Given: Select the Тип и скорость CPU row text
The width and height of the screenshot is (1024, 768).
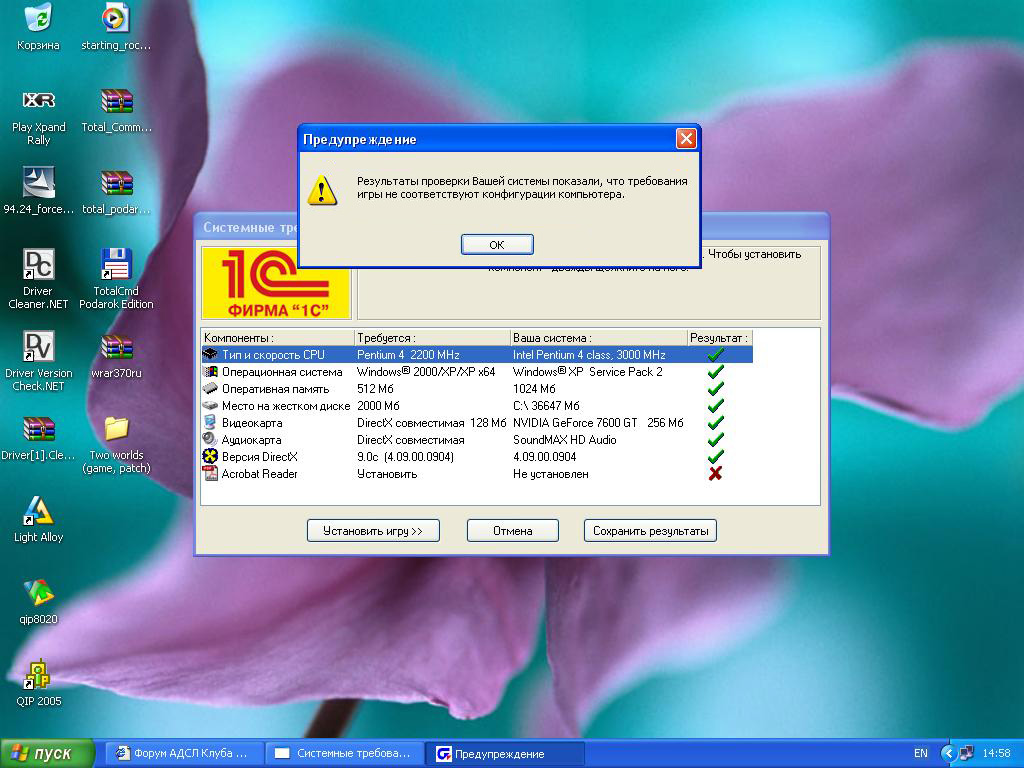Looking at the screenshot, I should 273,355.
